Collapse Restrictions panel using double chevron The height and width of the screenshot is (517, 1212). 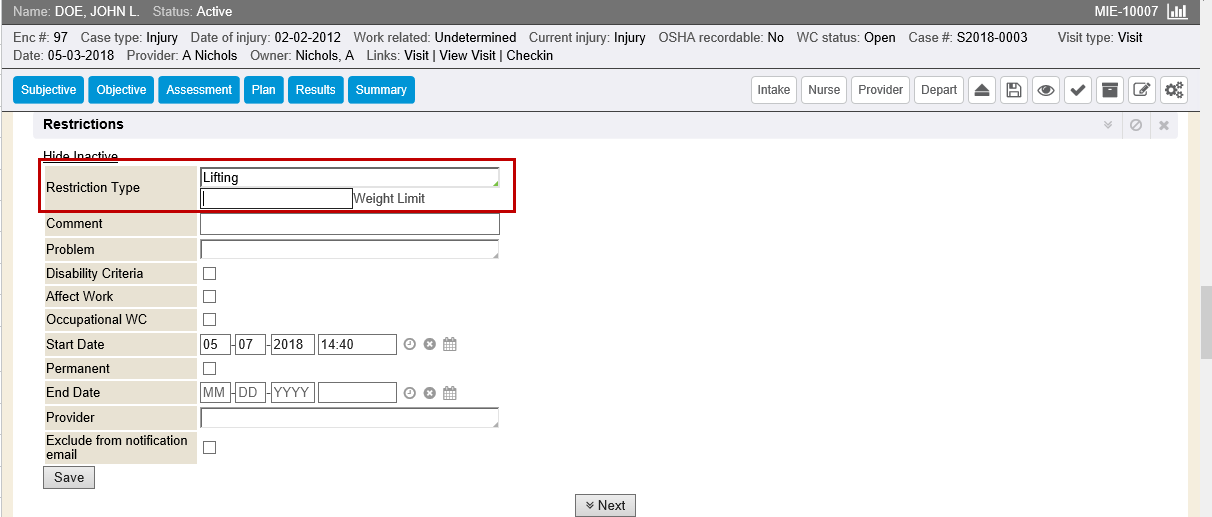(x=1107, y=125)
